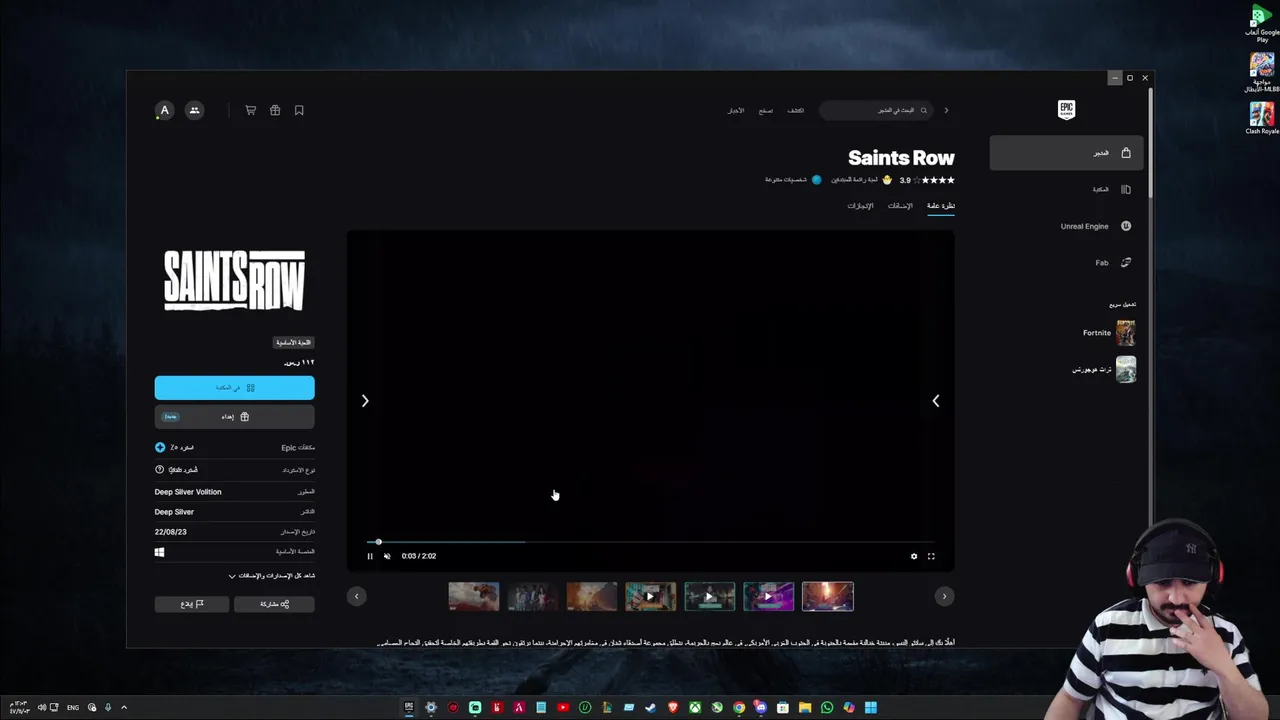This screenshot has width=1280, height=720.
Task: Open the shopping cart icon
Action: (251, 110)
